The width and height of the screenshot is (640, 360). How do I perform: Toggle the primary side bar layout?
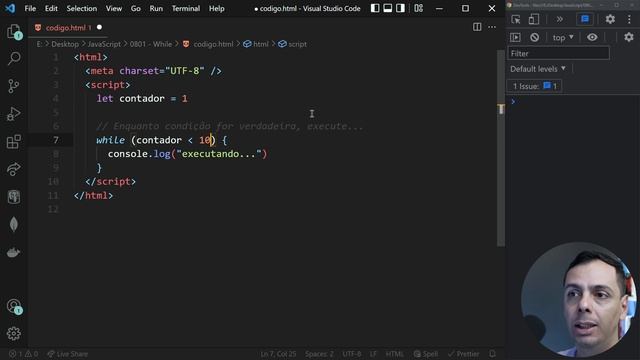375,8
